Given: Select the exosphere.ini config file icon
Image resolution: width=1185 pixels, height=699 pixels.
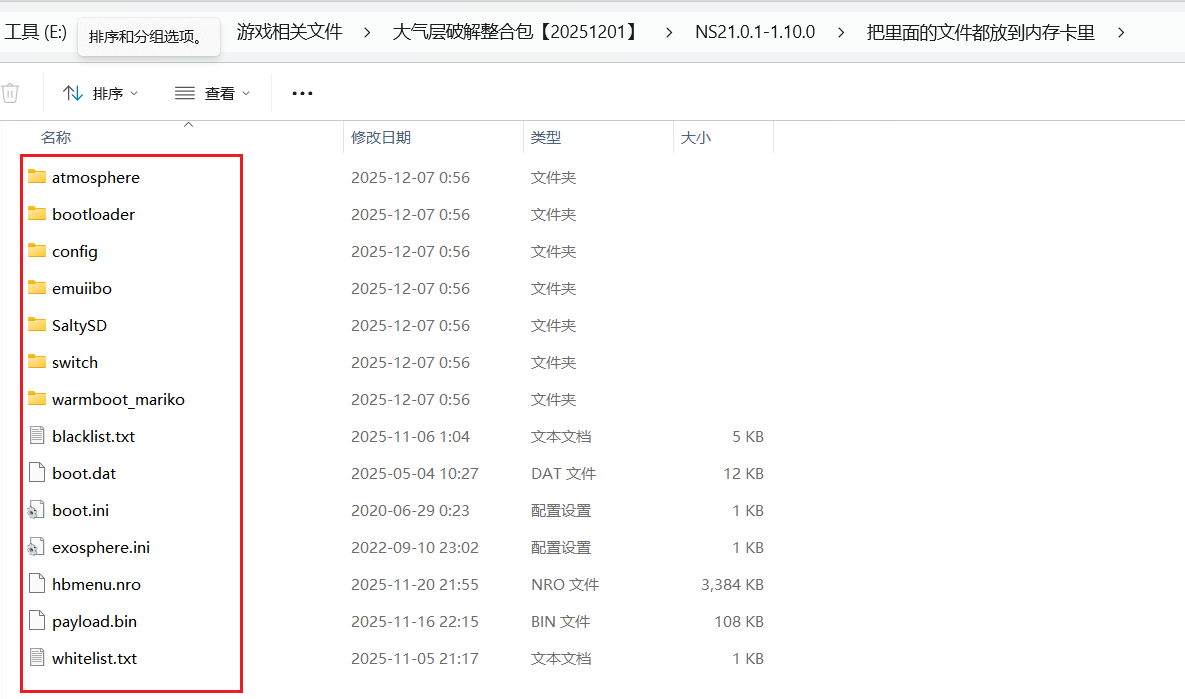Looking at the screenshot, I should click(37, 547).
